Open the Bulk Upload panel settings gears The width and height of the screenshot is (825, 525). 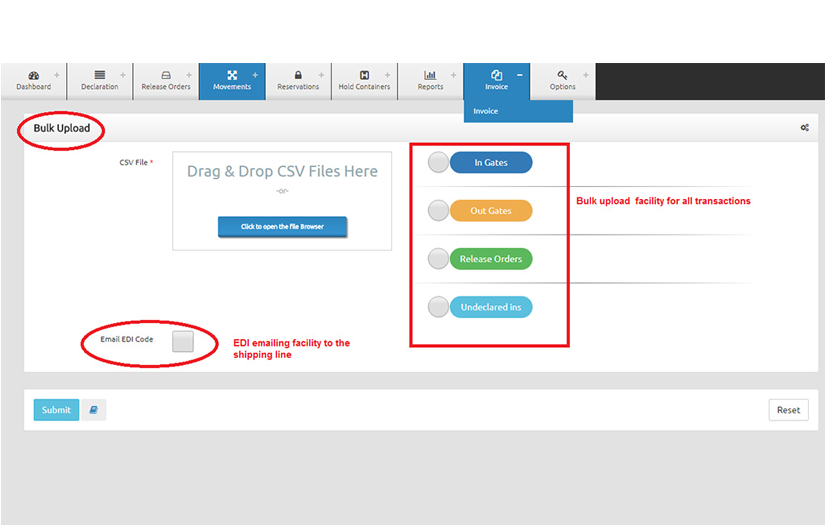(x=804, y=128)
